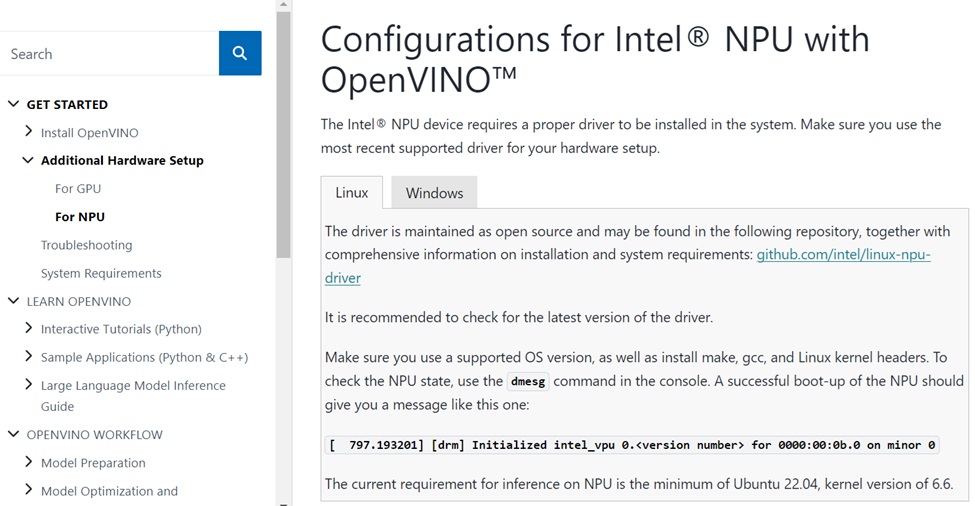Switch to the Windows tab
Screen dimensions: 975x506
click(434, 193)
